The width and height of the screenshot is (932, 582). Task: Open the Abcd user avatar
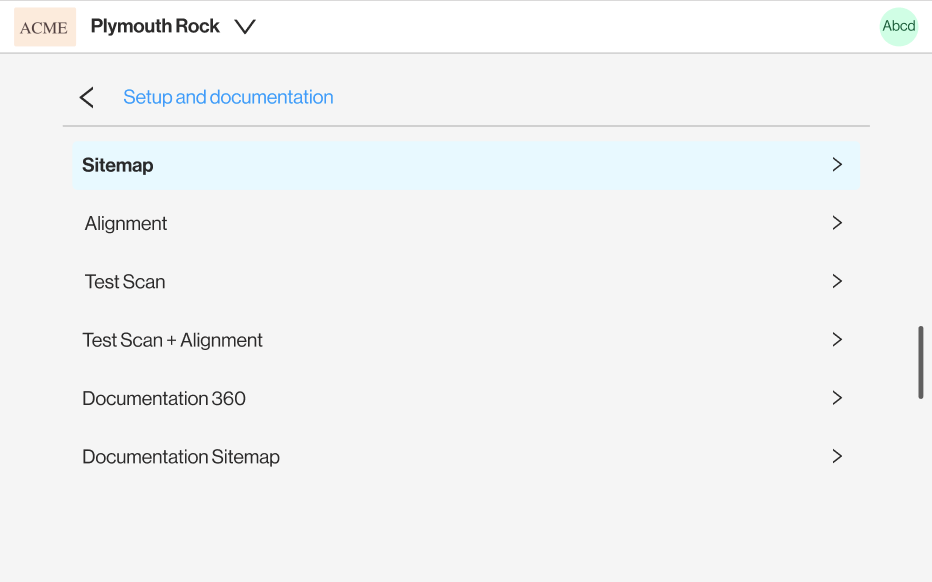pos(899,27)
